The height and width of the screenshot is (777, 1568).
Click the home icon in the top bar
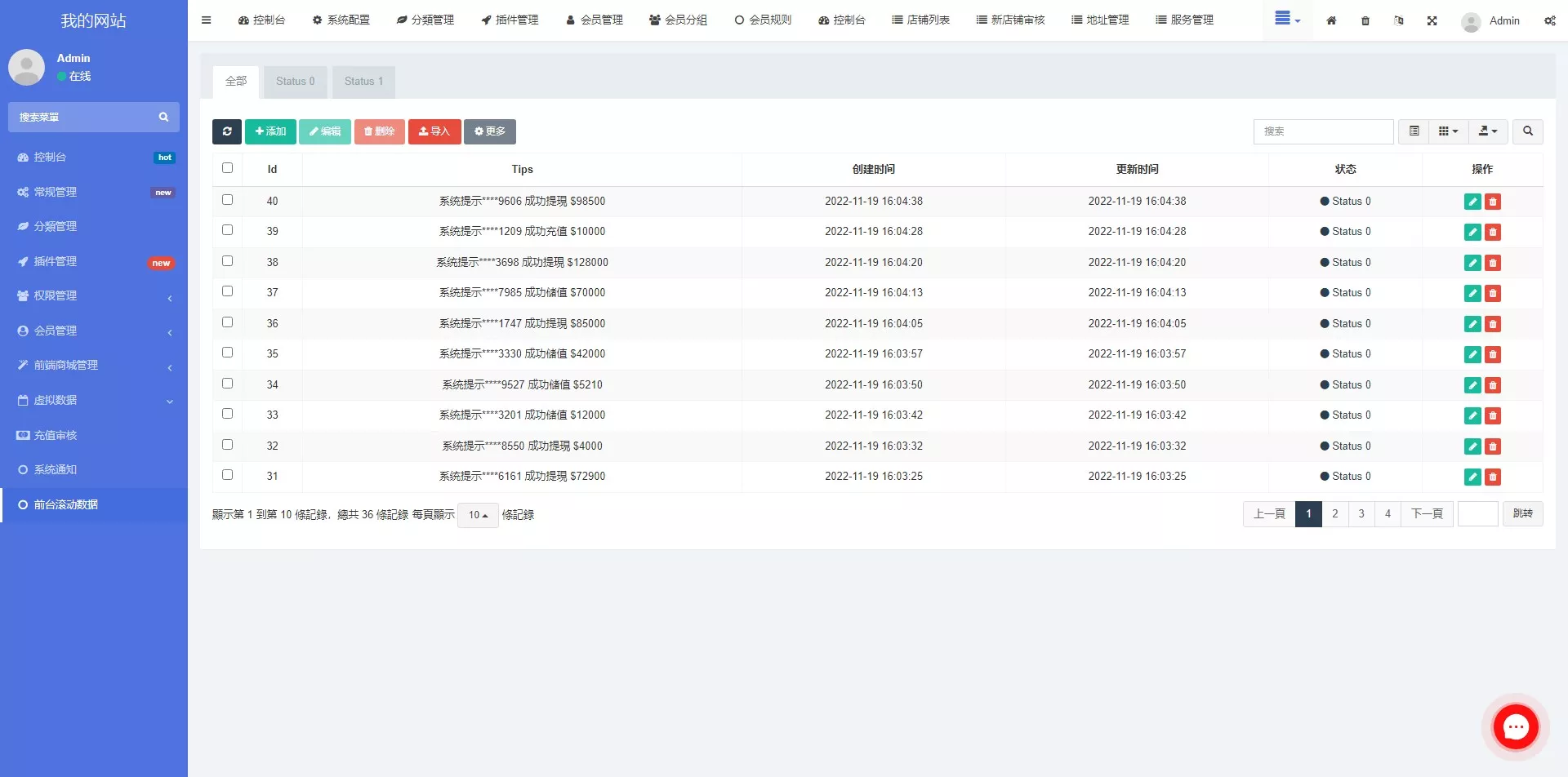coord(1331,20)
